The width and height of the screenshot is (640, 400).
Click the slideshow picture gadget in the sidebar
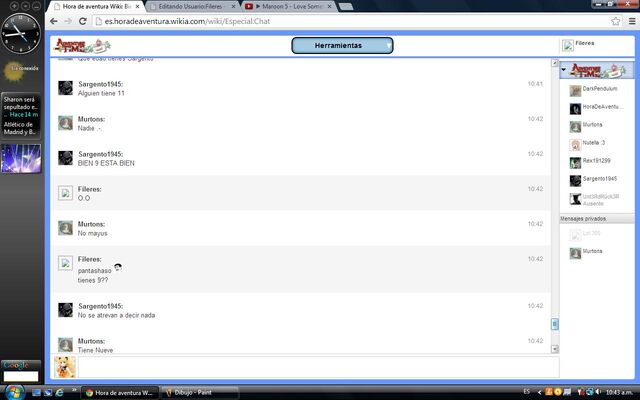(21, 158)
